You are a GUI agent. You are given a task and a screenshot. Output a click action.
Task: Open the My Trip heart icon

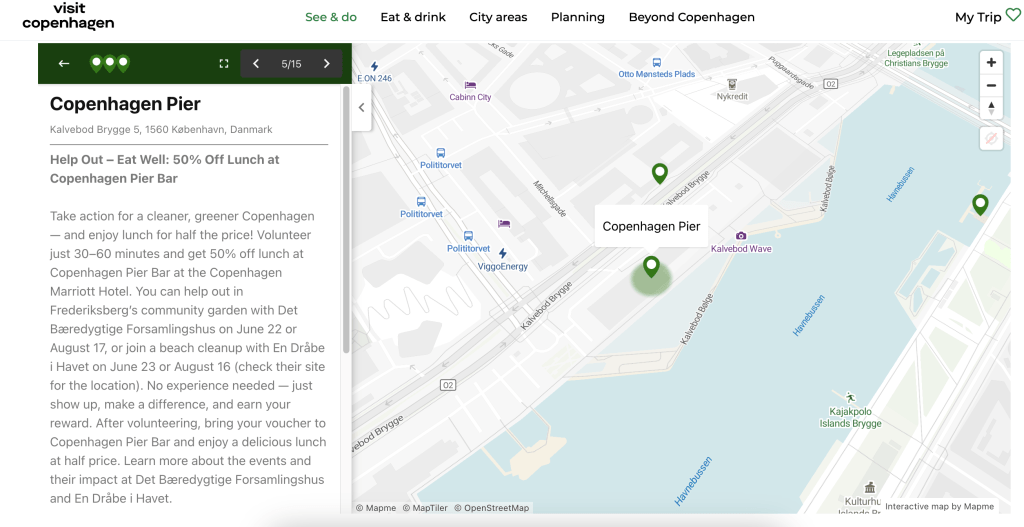coord(1013,16)
